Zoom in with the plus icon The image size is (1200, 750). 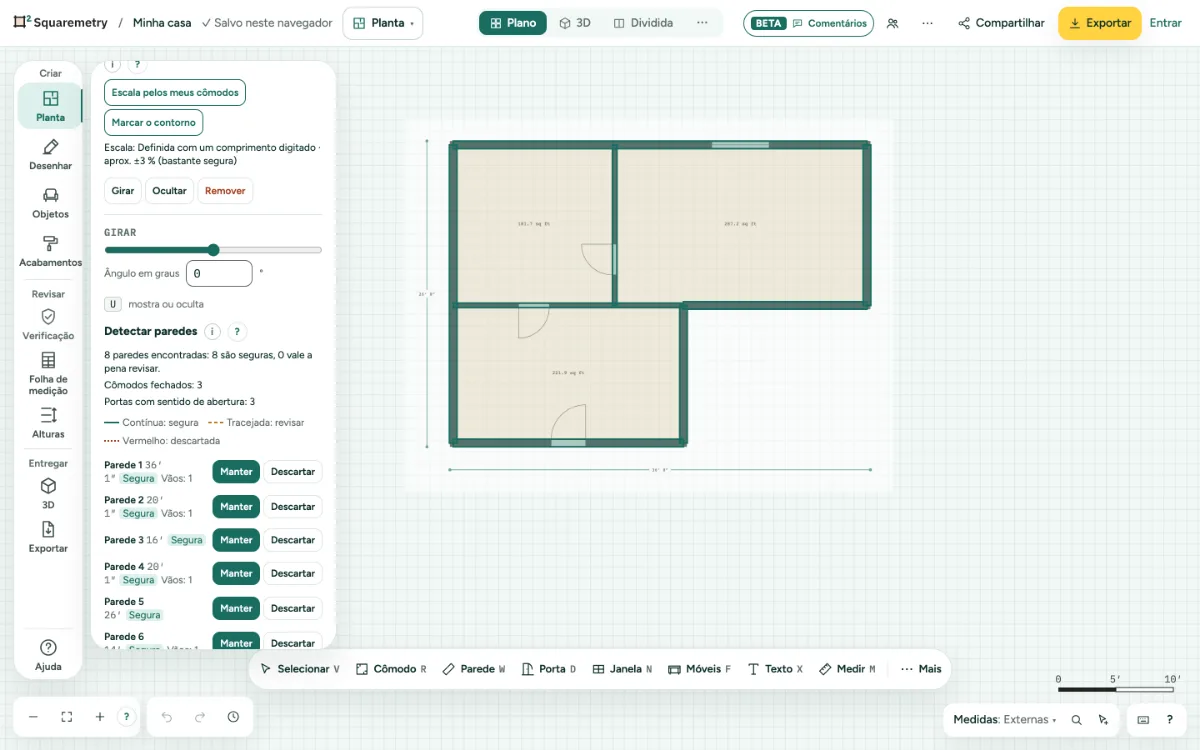pos(100,717)
